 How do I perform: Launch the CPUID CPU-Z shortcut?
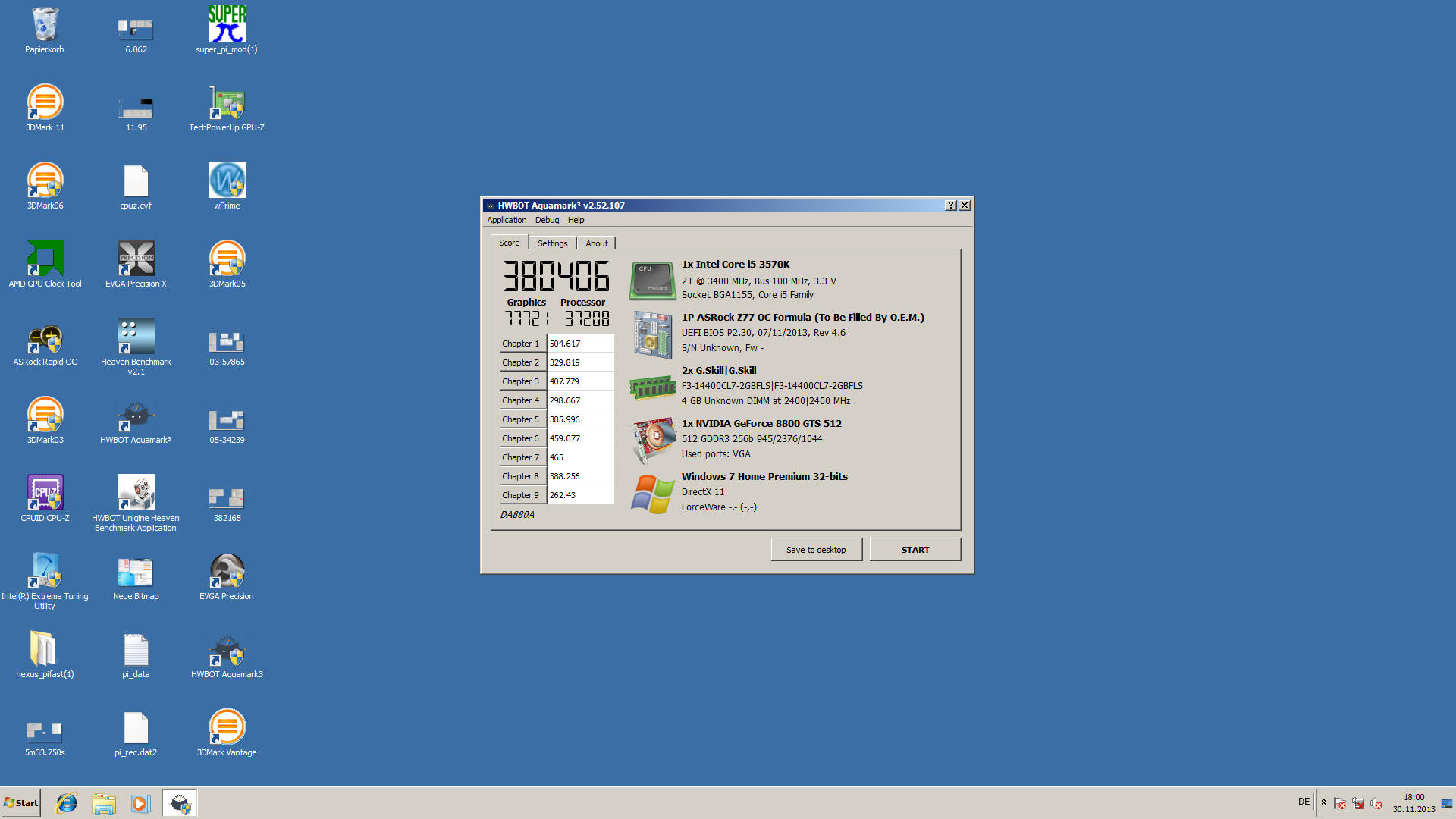(45, 499)
